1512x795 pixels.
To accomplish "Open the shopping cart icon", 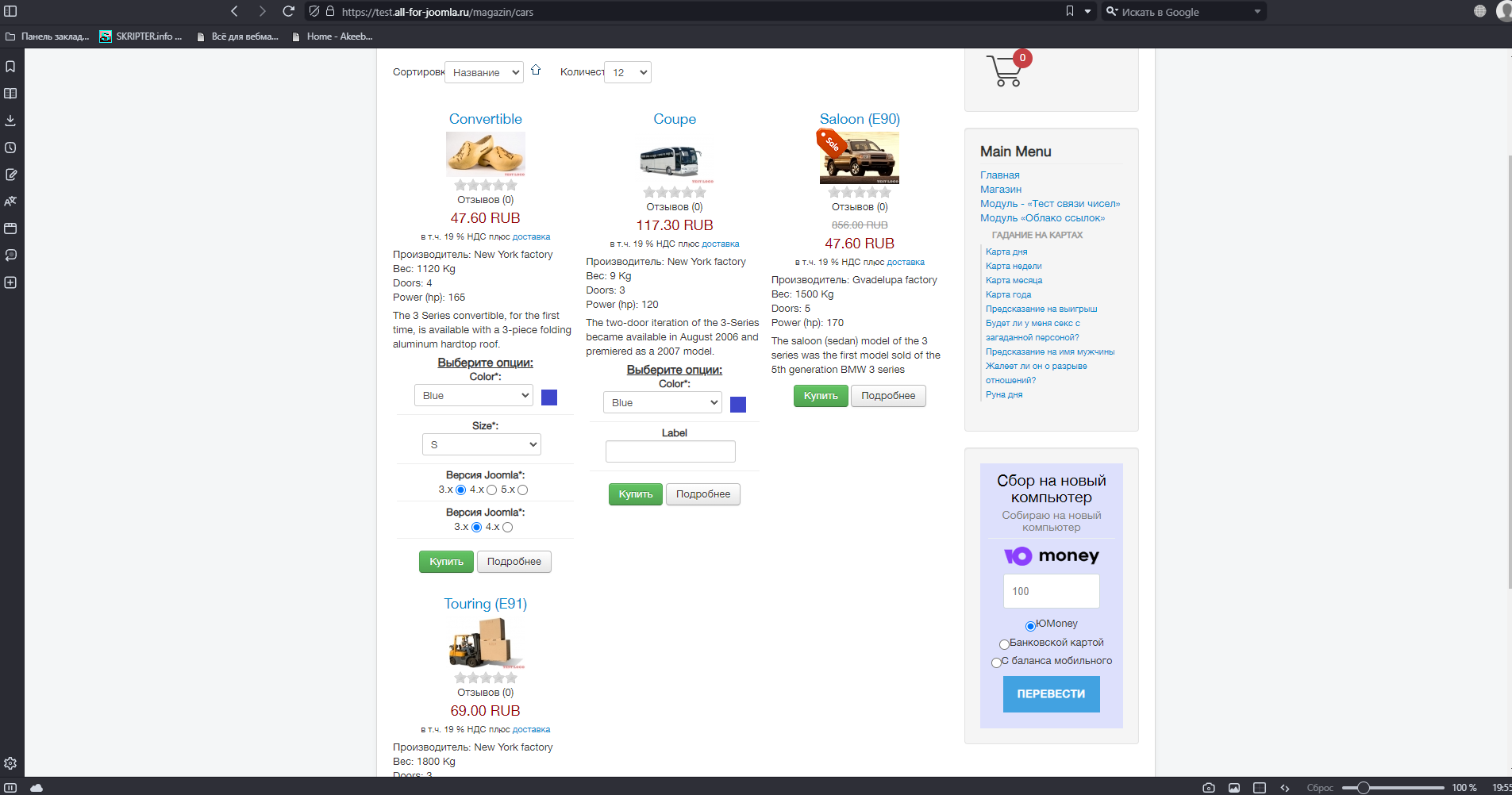I will [x=1005, y=71].
